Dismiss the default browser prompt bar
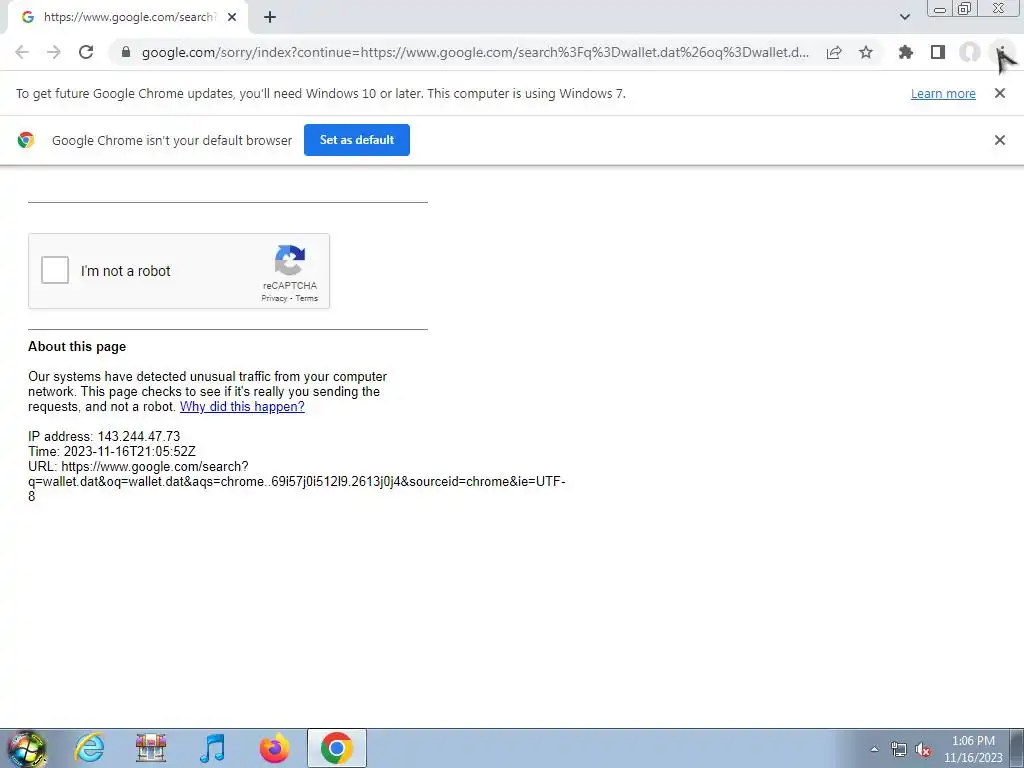The width and height of the screenshot is (1024, 768). point(999,140)
